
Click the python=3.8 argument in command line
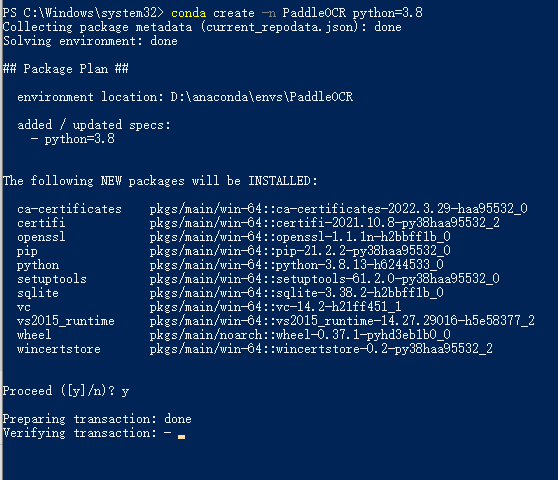(x=388, y=13)
